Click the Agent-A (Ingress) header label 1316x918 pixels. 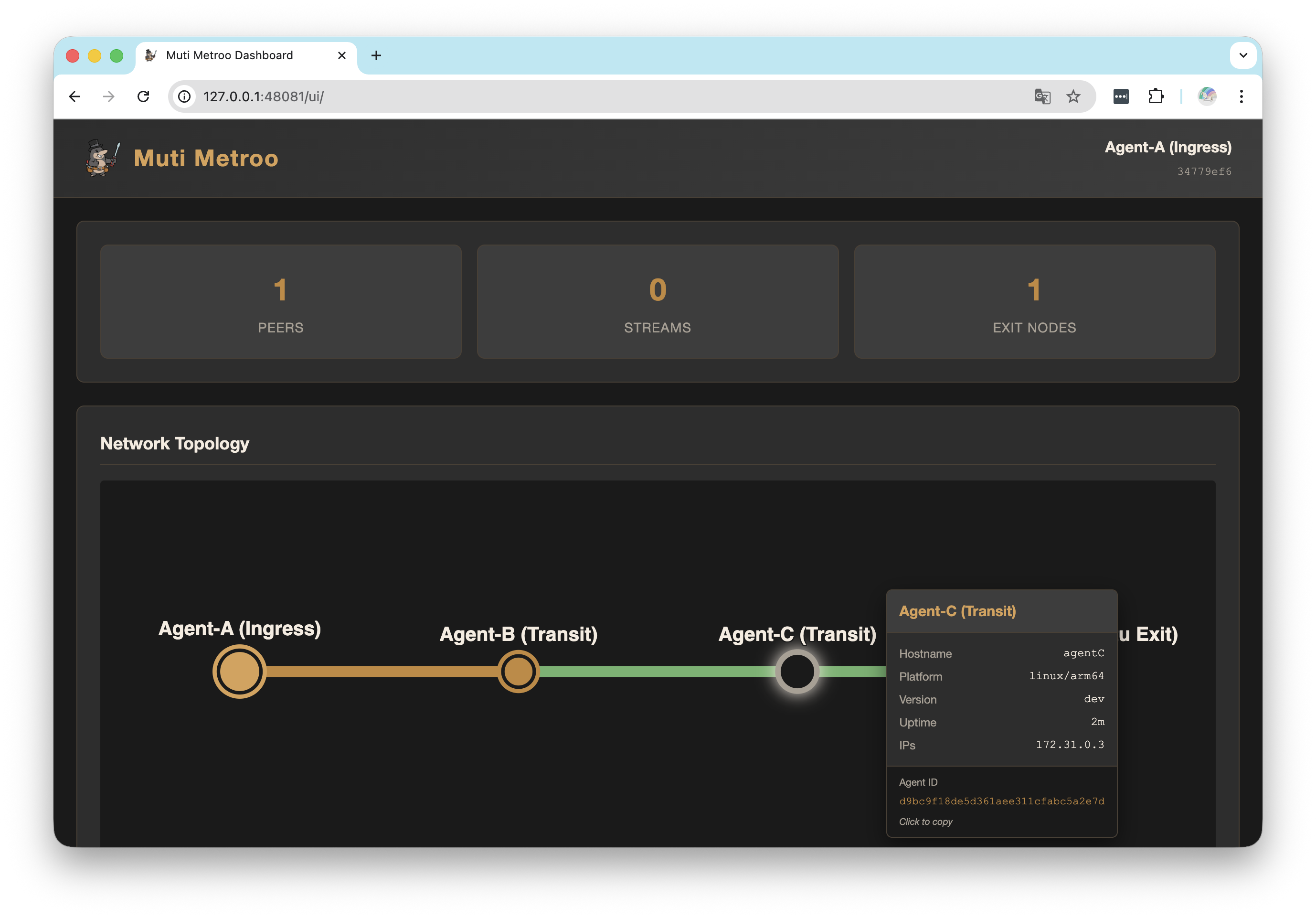(x=1168, y=148)
